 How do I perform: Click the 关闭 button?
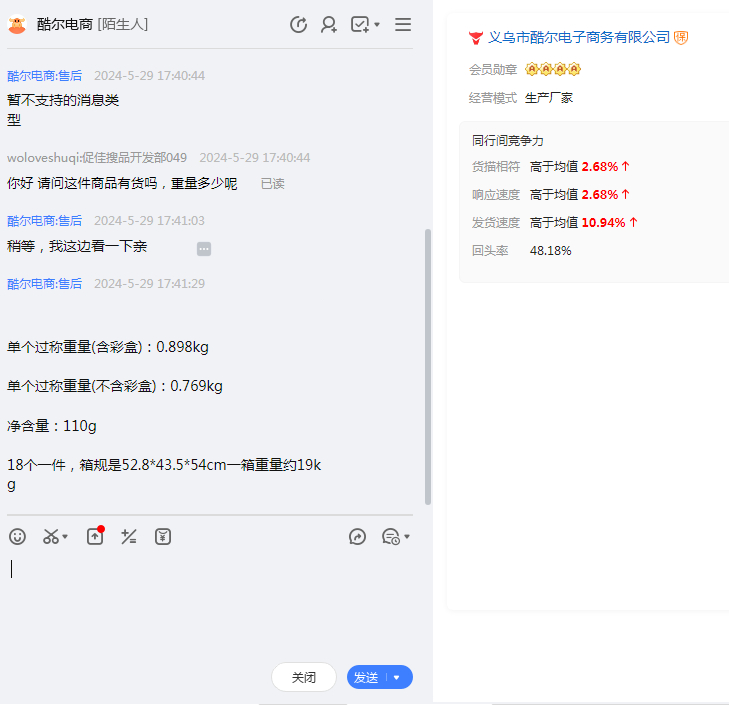(x=303, y=677)
